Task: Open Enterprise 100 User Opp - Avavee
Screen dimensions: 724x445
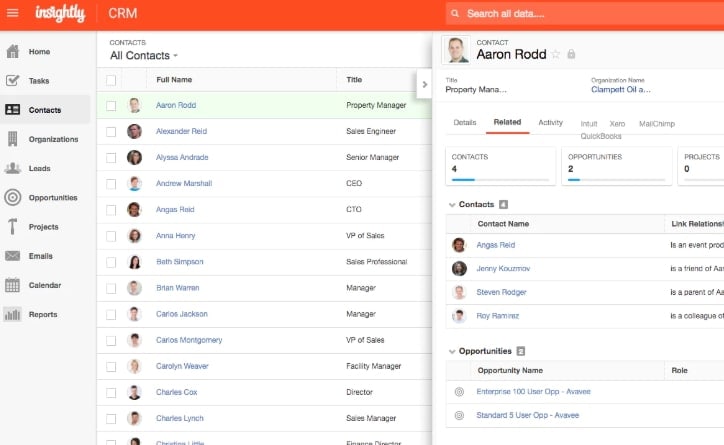Action: 533,391
